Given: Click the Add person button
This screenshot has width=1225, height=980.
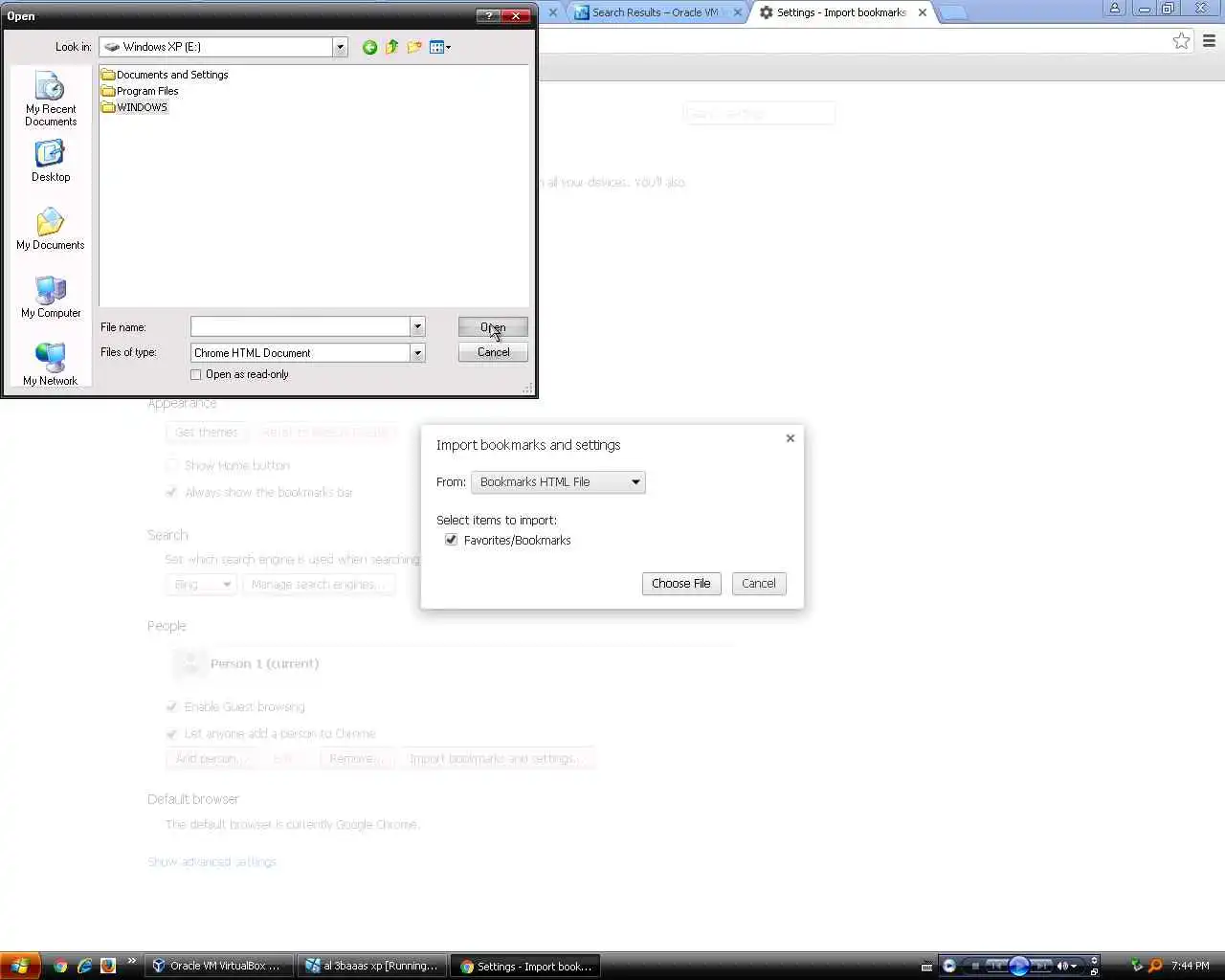Looking at the screenshot, I should (x=210, y=759).
